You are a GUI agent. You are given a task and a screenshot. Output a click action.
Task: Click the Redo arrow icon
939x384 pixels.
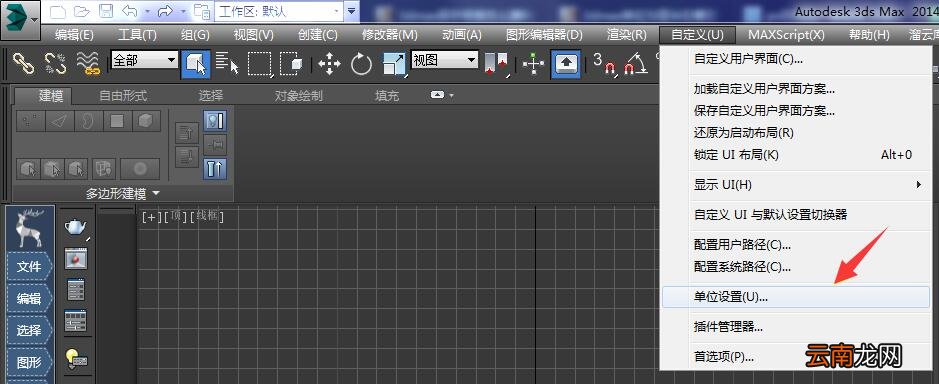165,11
